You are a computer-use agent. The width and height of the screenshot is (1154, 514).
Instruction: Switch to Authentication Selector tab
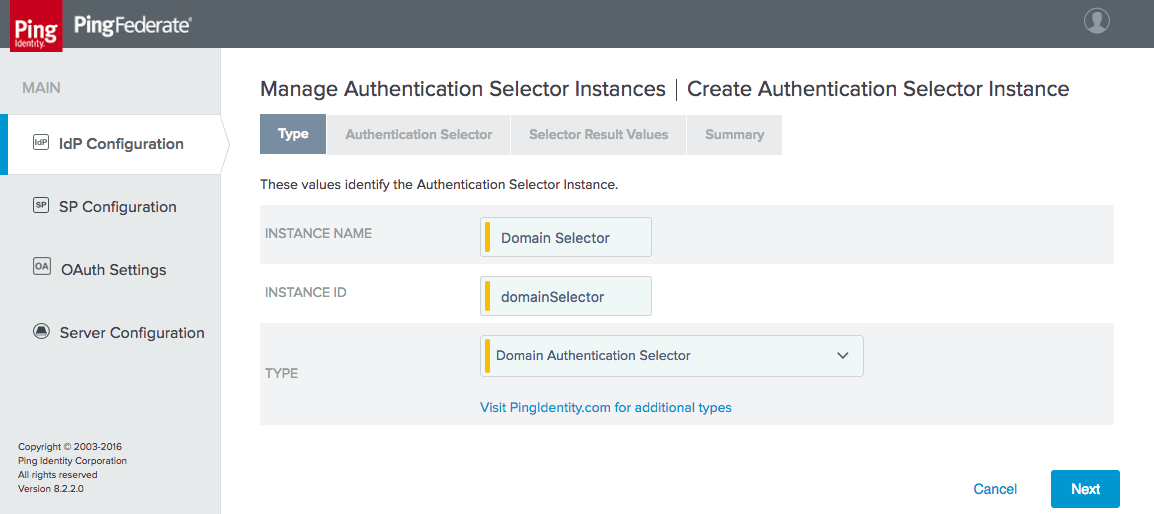click(419, 135)
